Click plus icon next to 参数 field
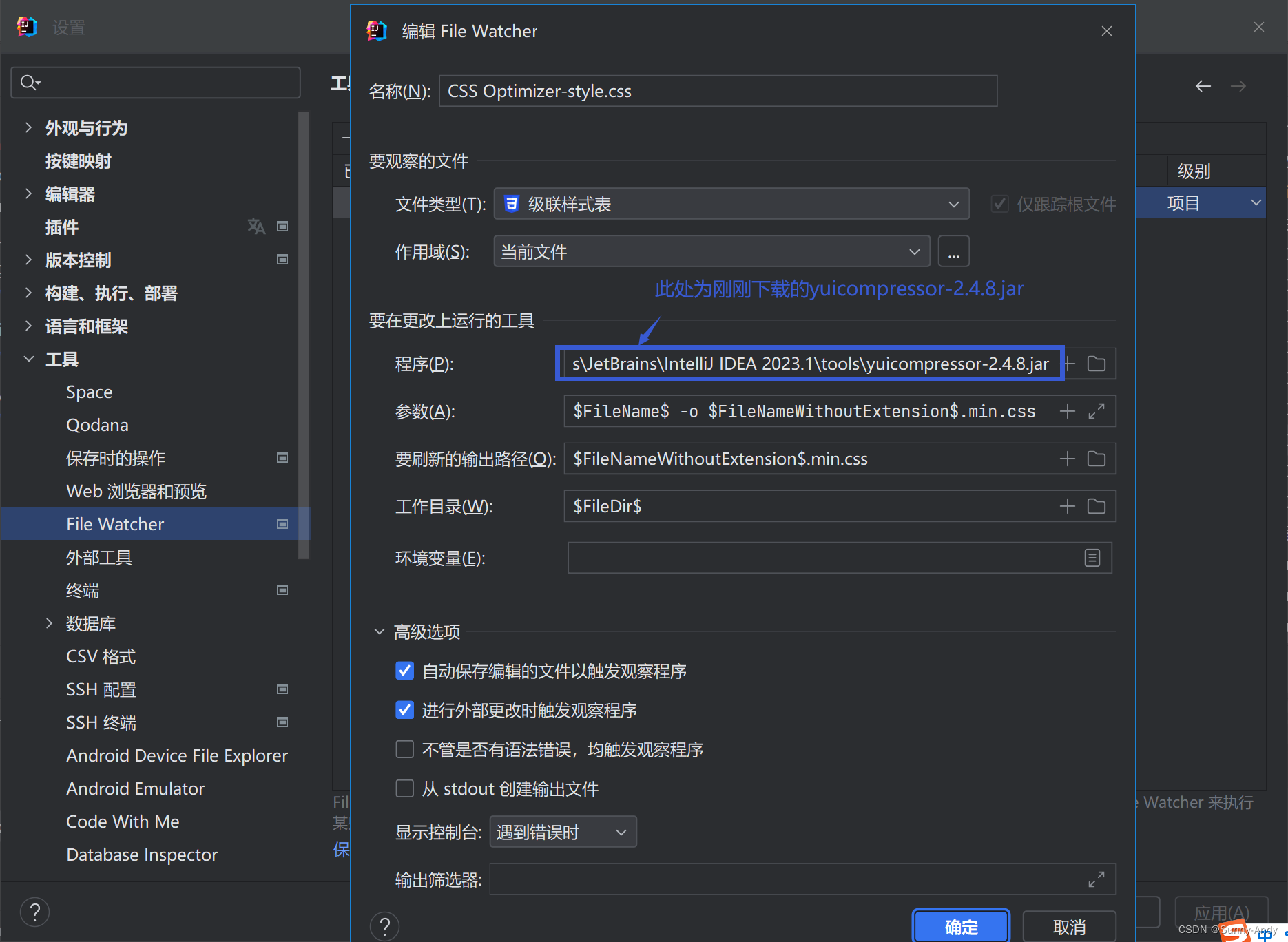The image size is (1288, 942). [x=1066, y=411]
